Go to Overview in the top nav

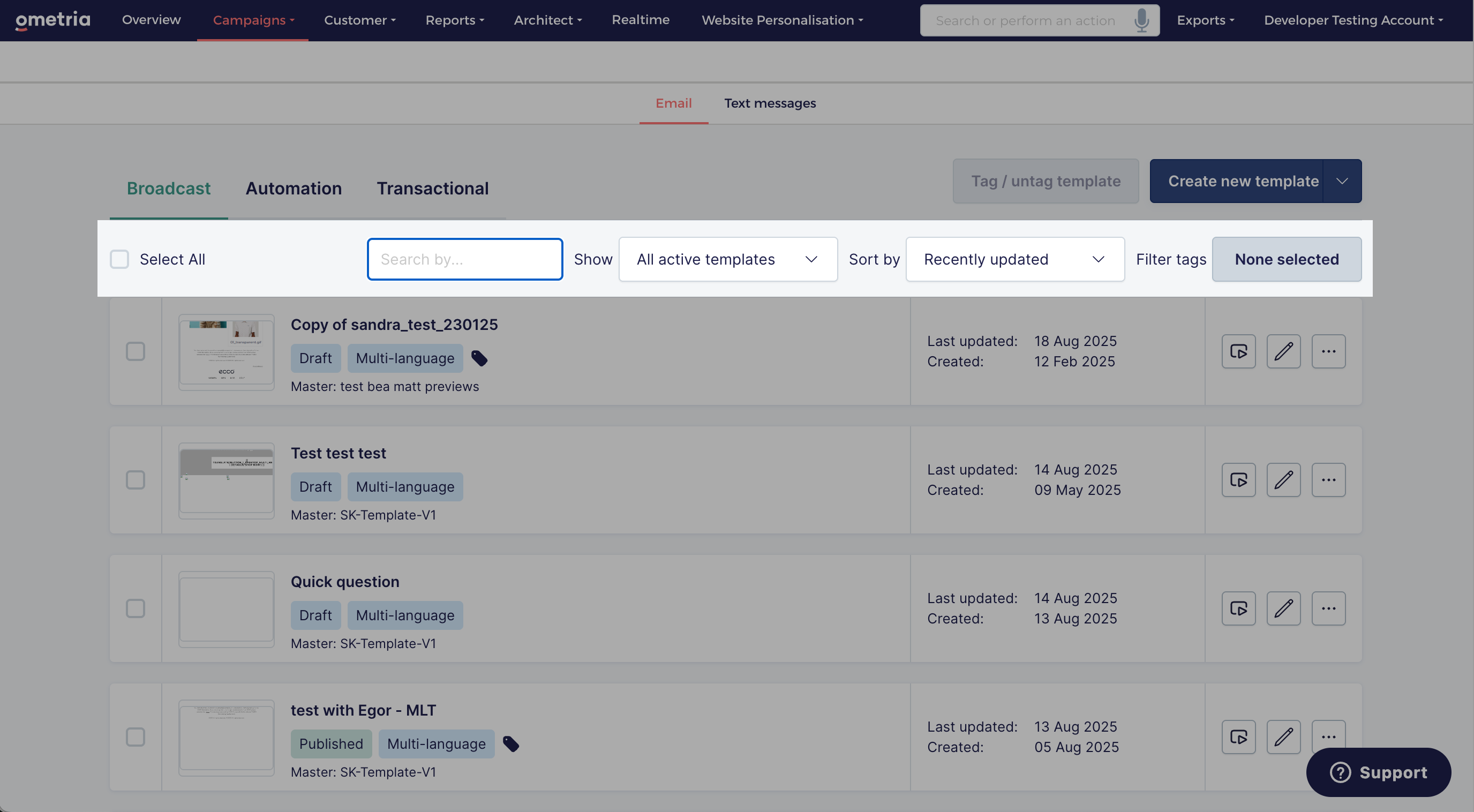(151, 20)
